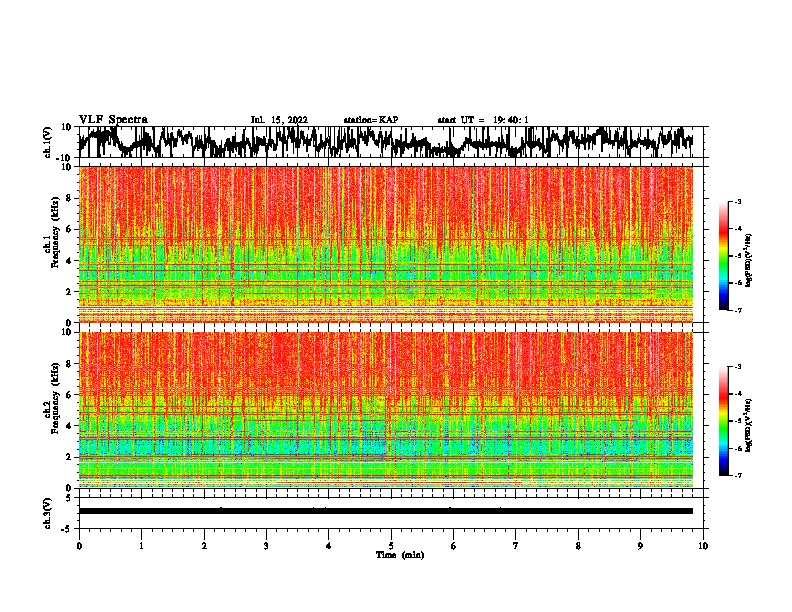
Task: Click time axis tick label "7"
Action: pos(516,546)
